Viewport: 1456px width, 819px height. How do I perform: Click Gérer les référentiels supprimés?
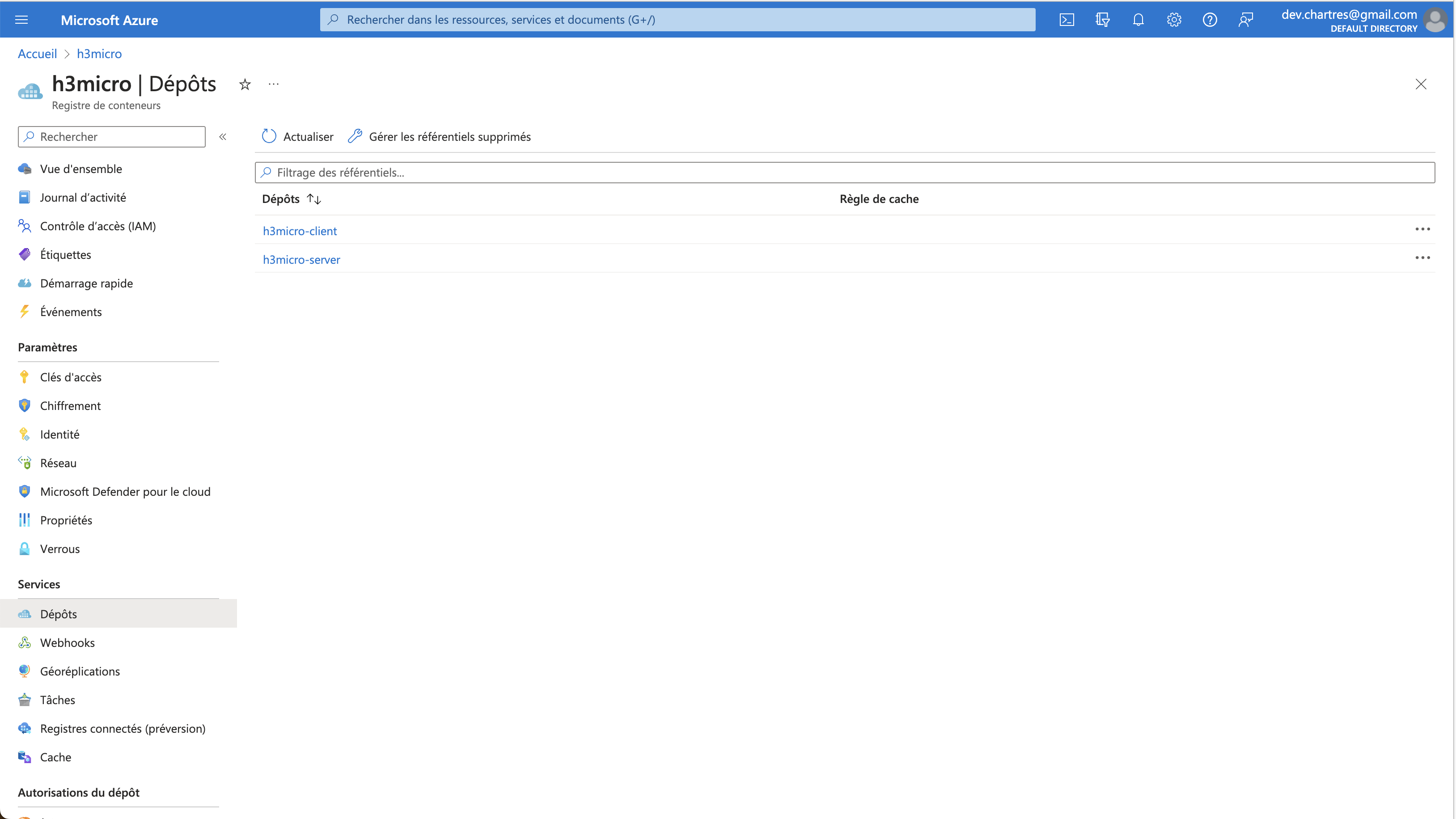(439, 137)
